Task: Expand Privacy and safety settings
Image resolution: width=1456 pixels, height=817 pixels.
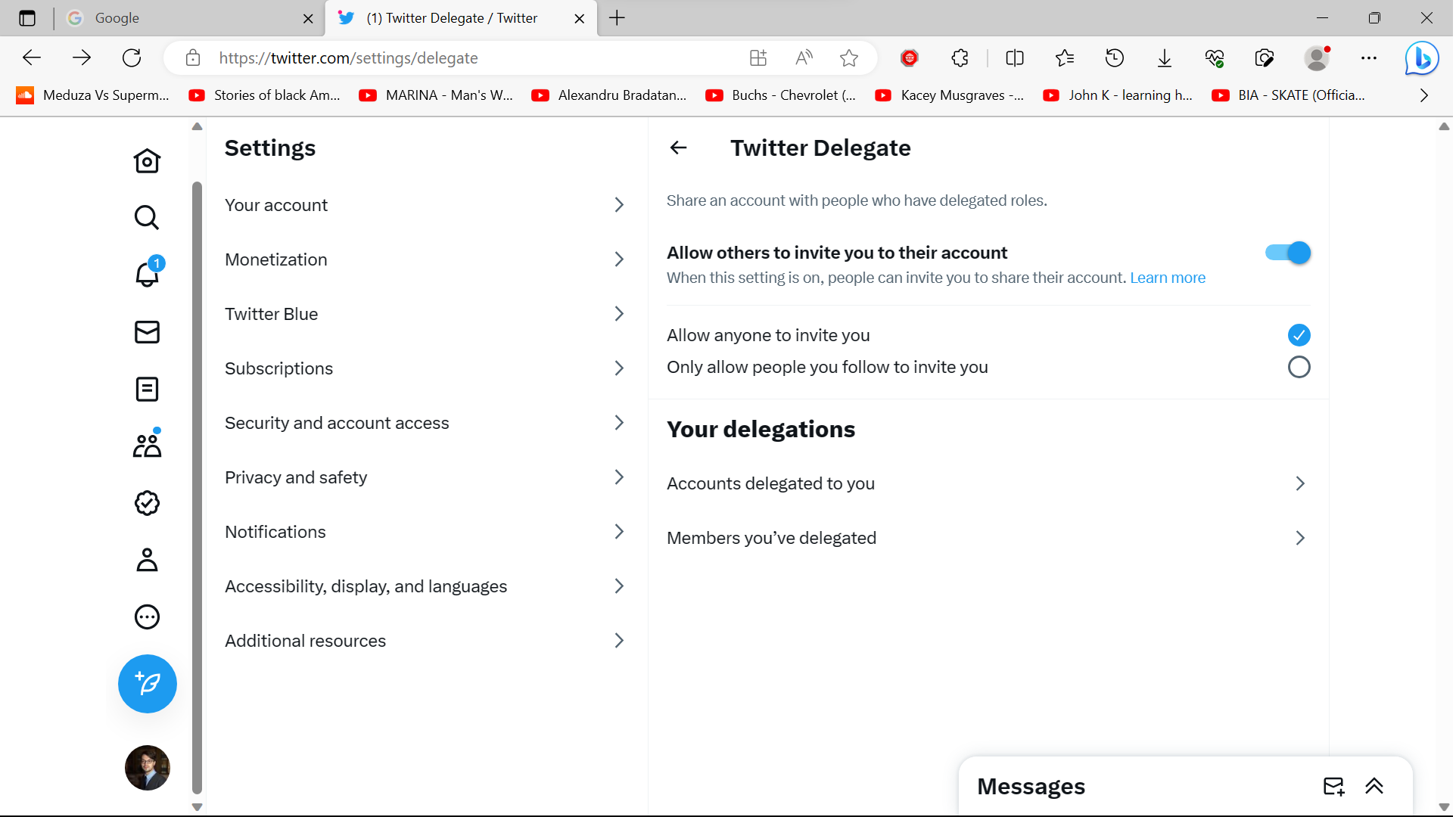Action: 426,477
